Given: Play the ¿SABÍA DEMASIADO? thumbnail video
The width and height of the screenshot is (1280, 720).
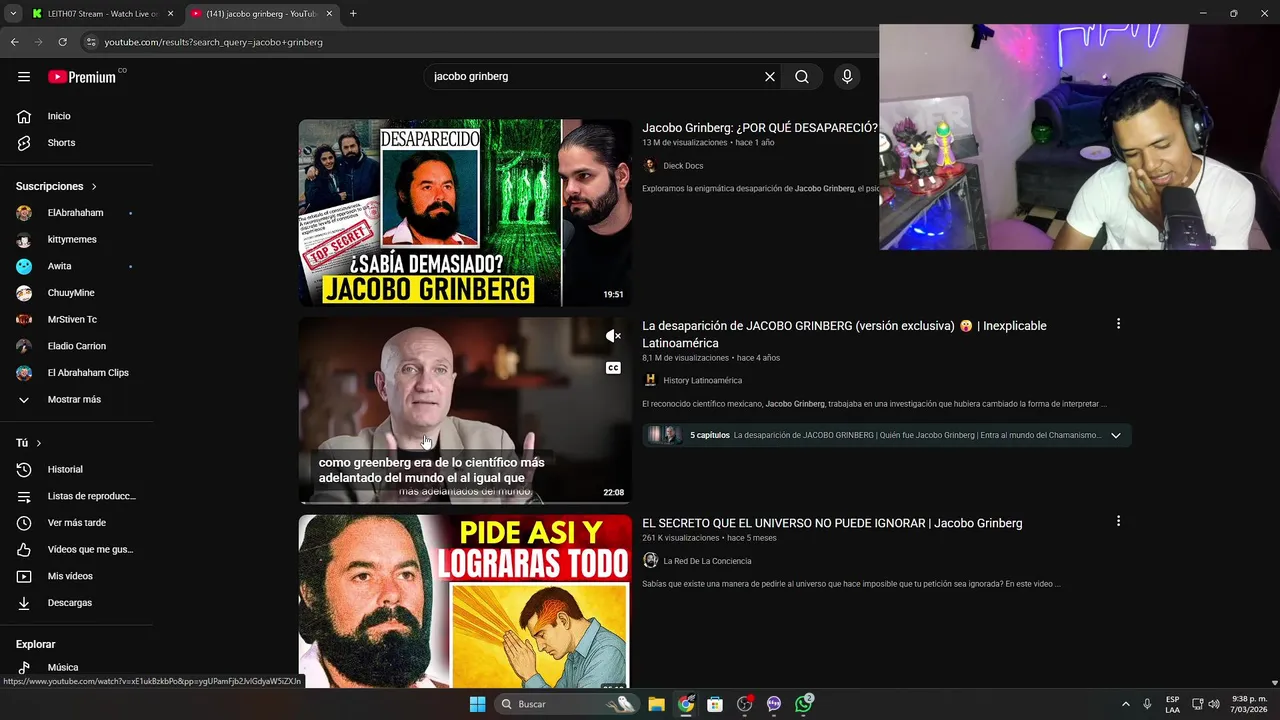Looking at the screenshot, I should [x=465, y=213].
